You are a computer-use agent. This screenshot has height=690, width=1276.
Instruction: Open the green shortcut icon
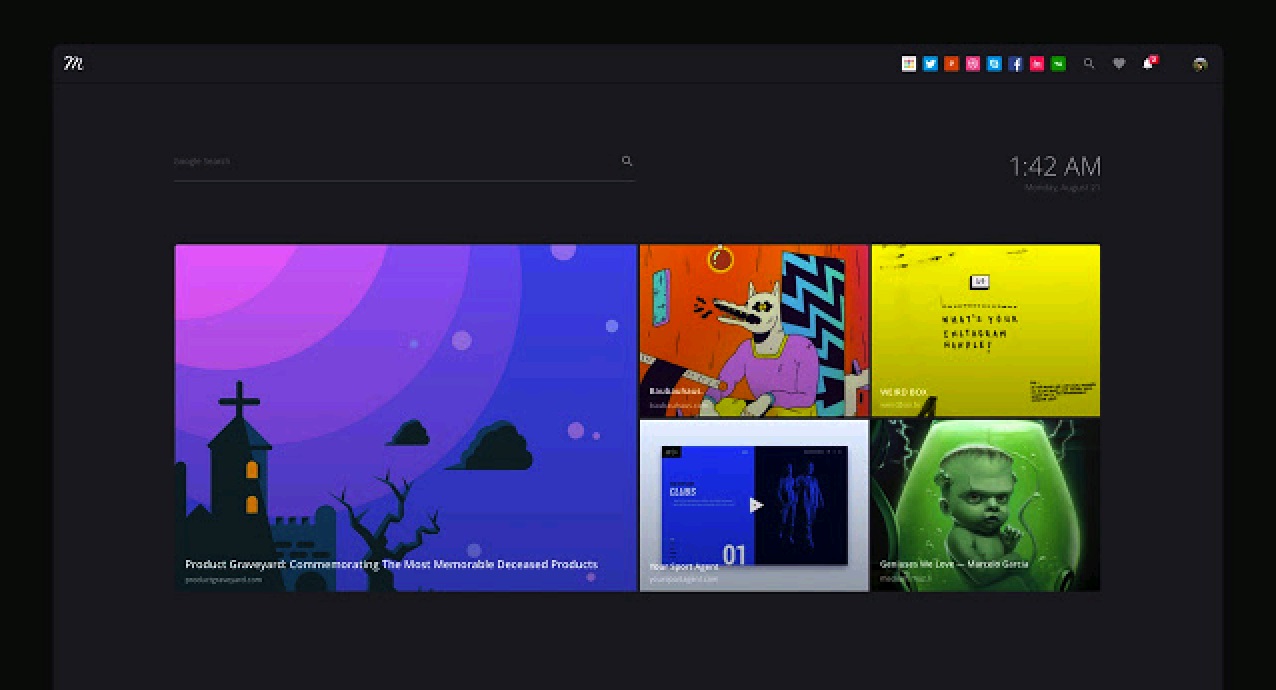point(1058,64)
